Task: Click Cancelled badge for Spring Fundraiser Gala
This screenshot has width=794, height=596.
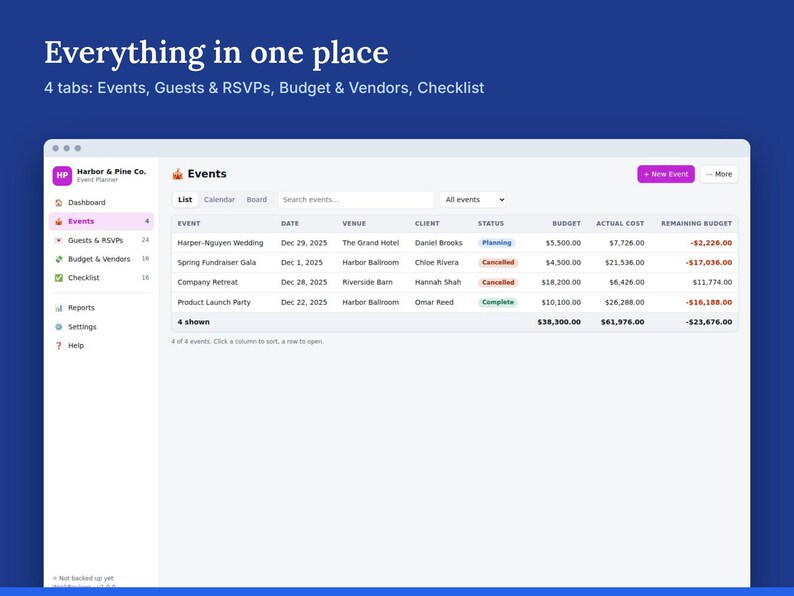Action: click(498, 263)
